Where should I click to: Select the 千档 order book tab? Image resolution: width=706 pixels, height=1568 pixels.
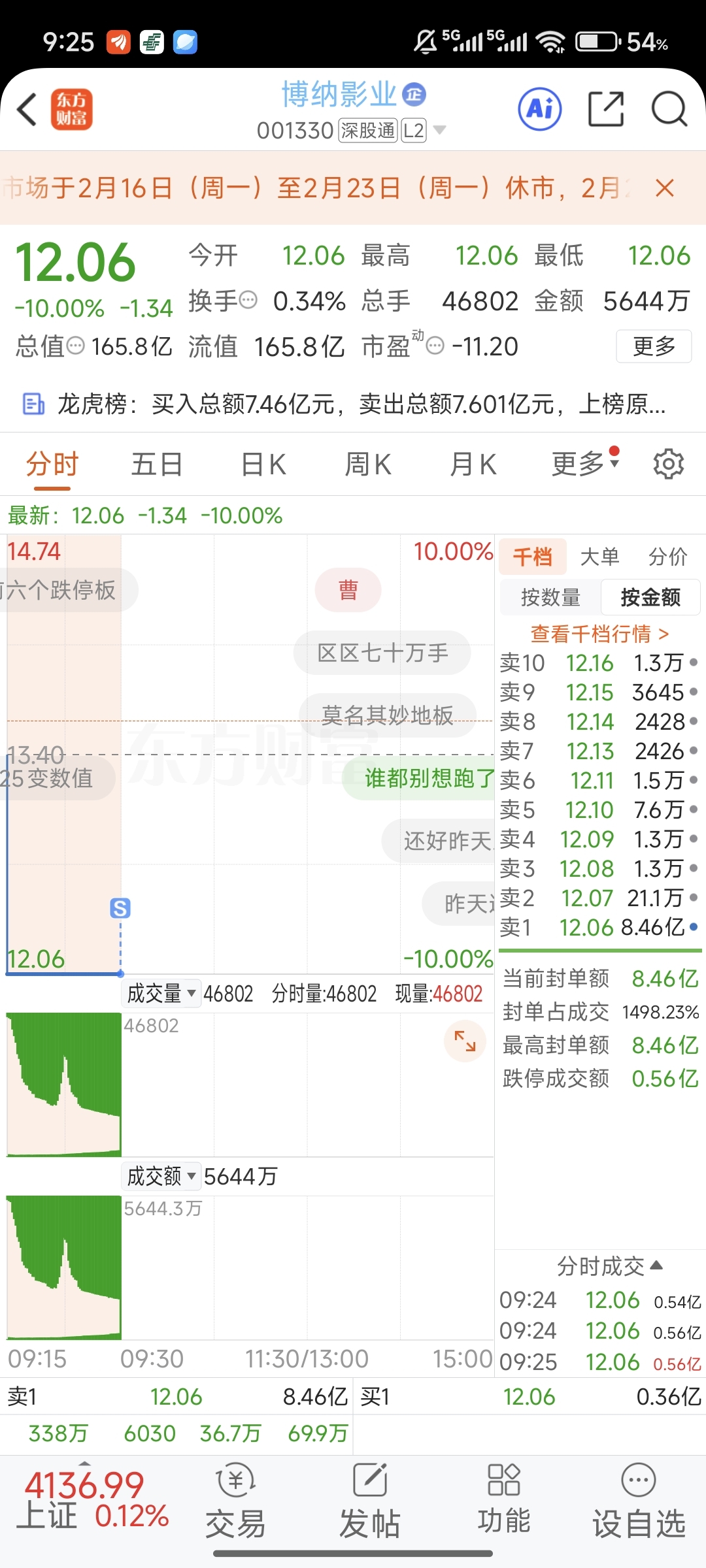(533, 557)
